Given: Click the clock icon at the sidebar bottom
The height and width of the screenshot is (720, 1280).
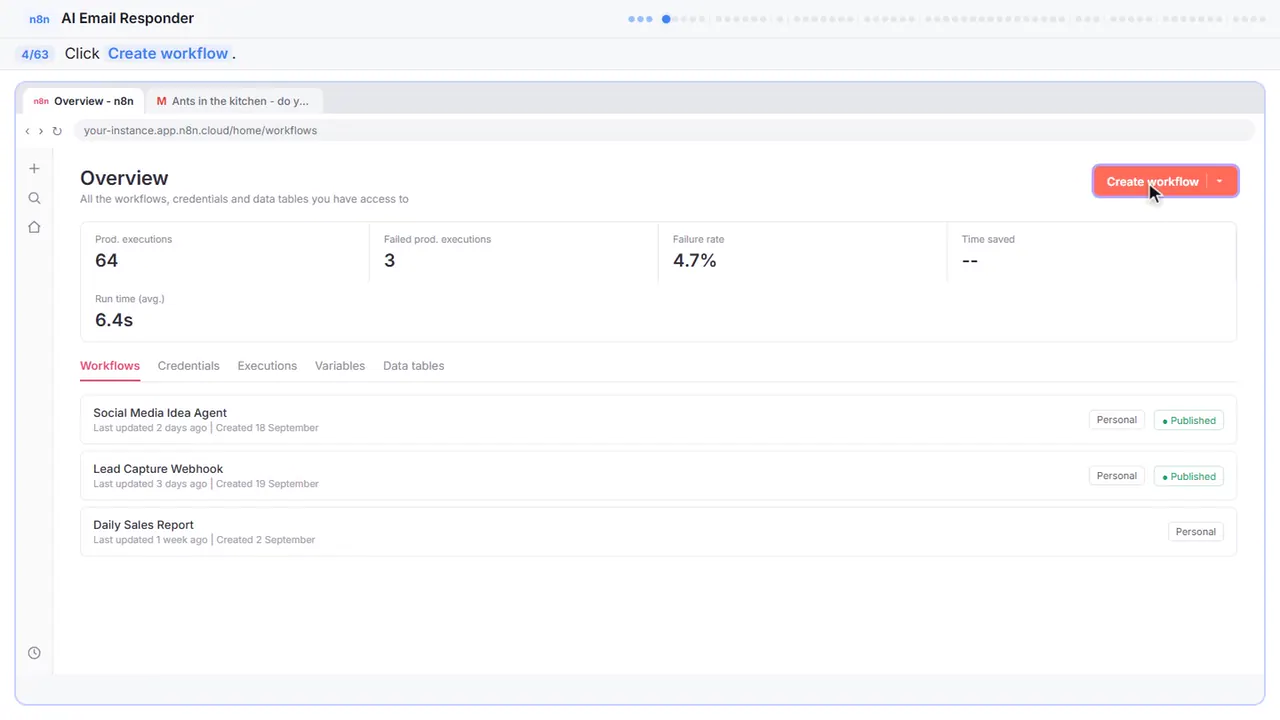Looking at the screenshot, I should 34,653.
